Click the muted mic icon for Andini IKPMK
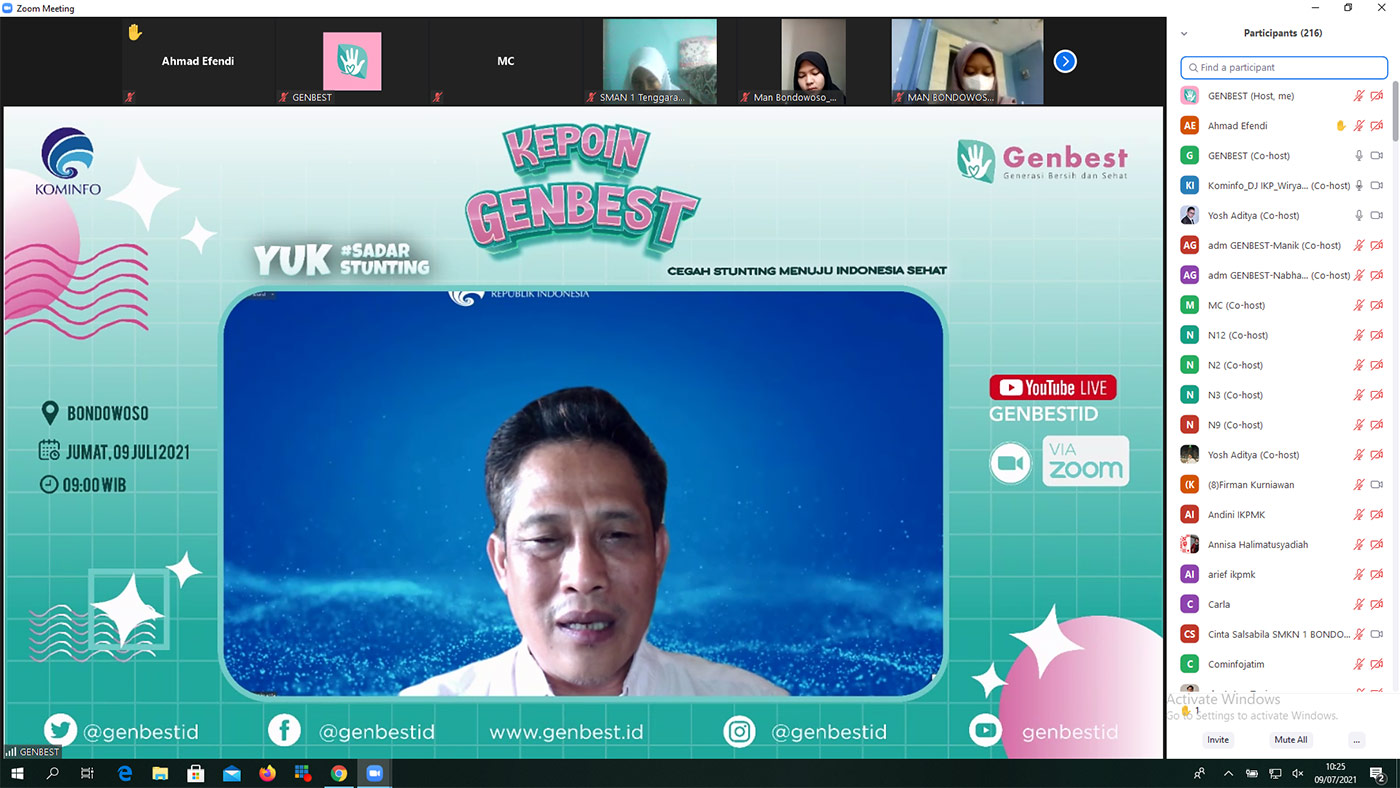Image resolution: width=1400 pixels, height=788 pixels. 1359,515
